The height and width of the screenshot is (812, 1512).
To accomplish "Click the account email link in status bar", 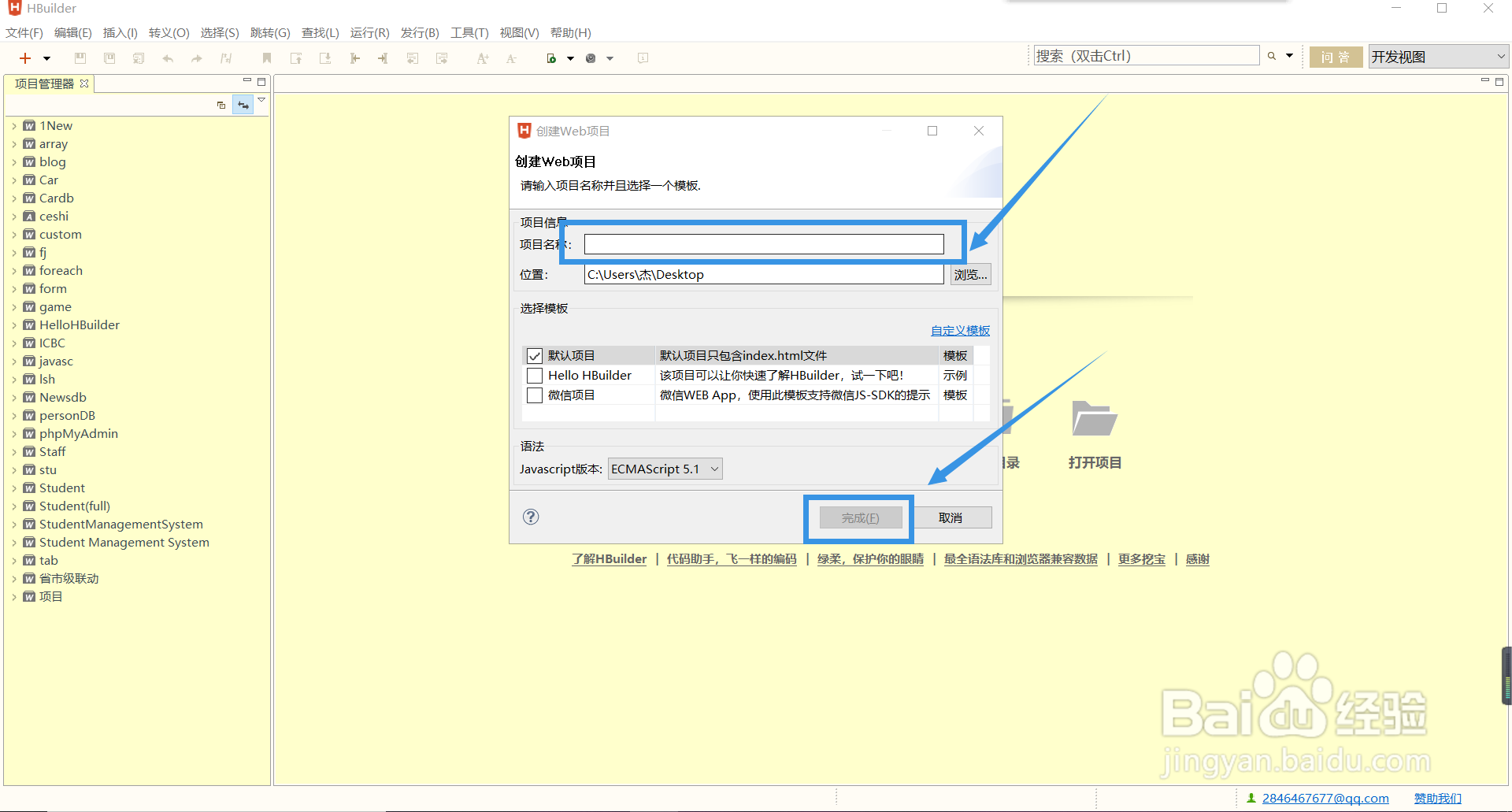I will pyautogui.click(x=1325, y=799).
